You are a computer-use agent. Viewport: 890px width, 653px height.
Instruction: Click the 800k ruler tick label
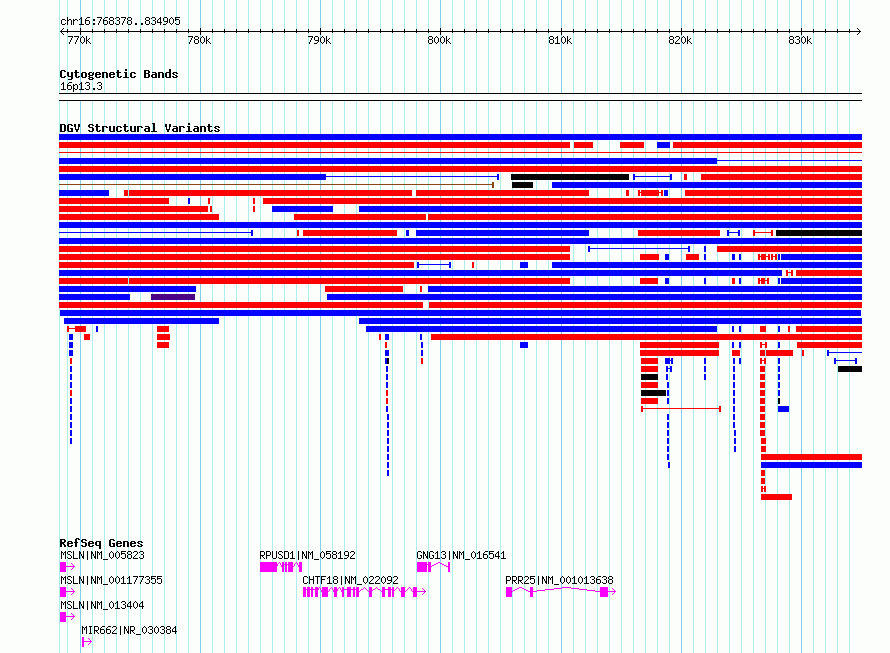coord(439,40)
